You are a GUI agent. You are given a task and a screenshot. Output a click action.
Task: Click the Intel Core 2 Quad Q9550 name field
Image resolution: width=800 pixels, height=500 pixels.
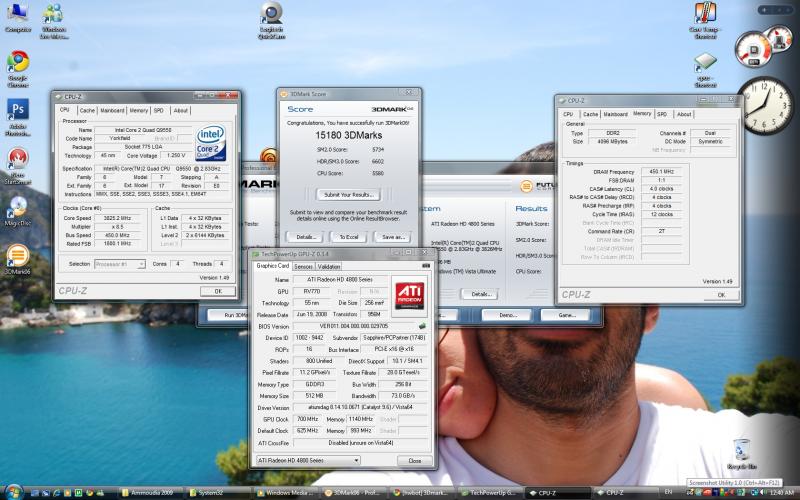click(143, 130)
